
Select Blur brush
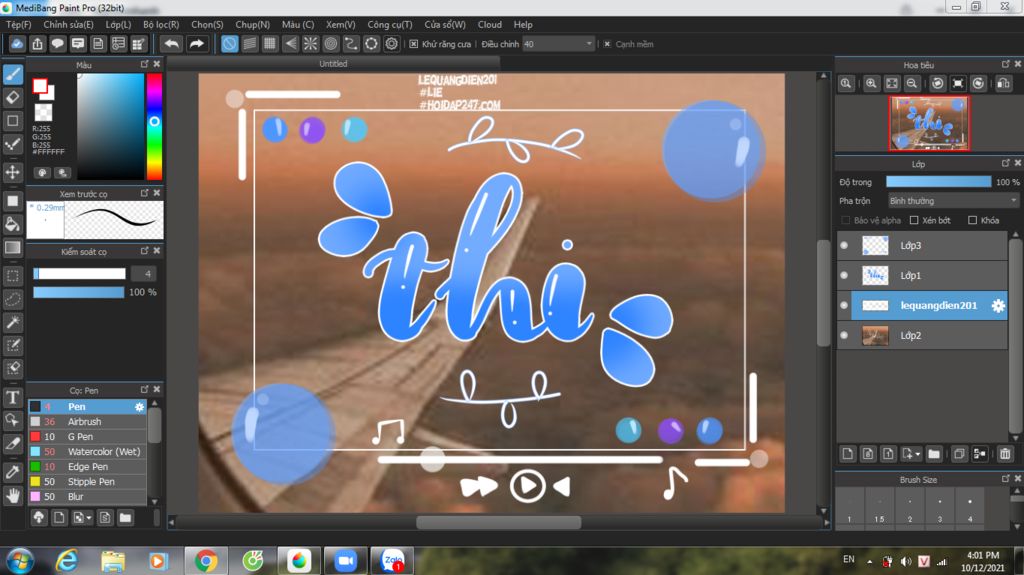tap(88, 497)
